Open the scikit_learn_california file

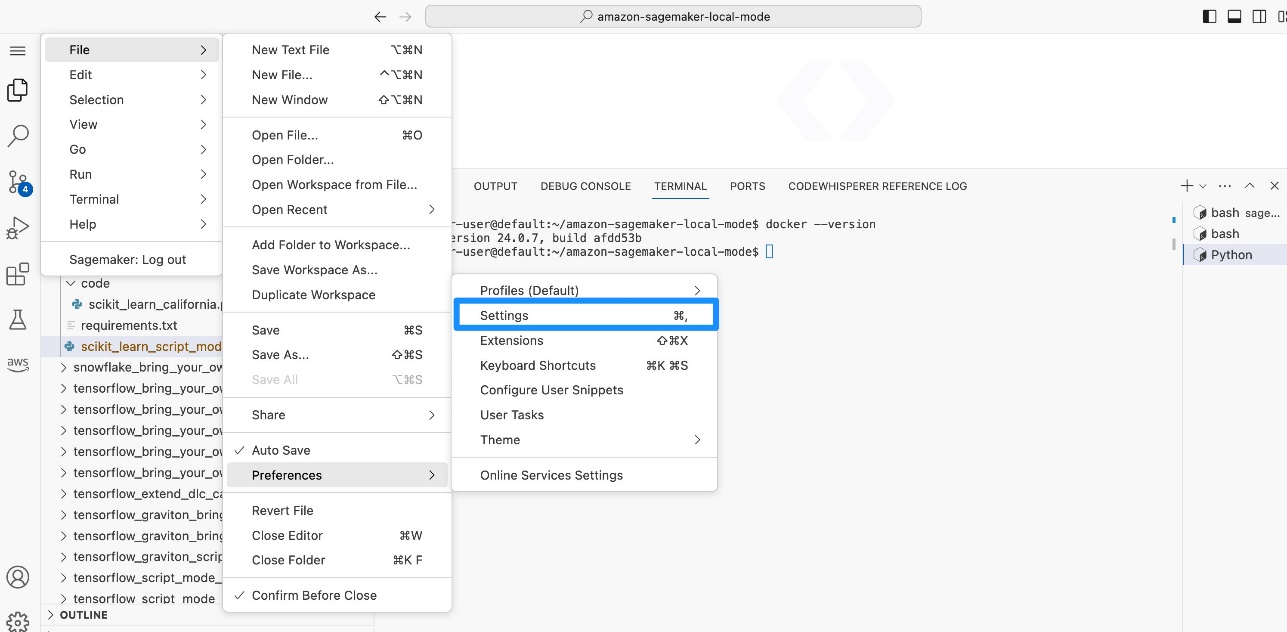pyautogui.click(x=155, y=304)
